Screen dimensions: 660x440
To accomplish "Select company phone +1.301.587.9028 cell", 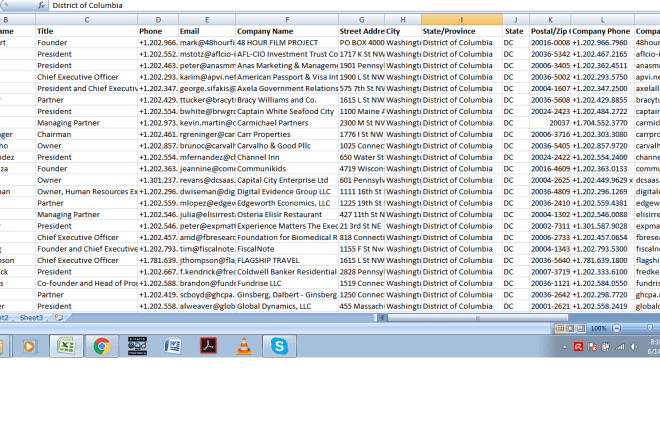I will click(x=602, y=226).
